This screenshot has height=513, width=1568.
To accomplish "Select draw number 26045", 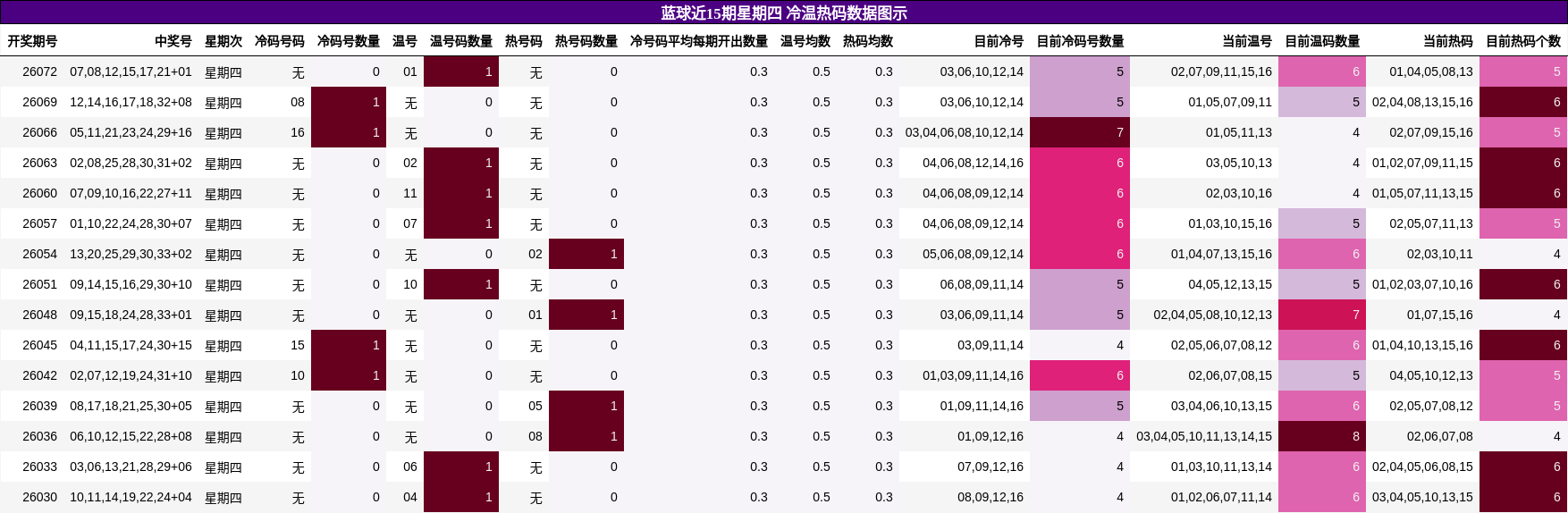I will pyautogui.click(x=39, y=345).
